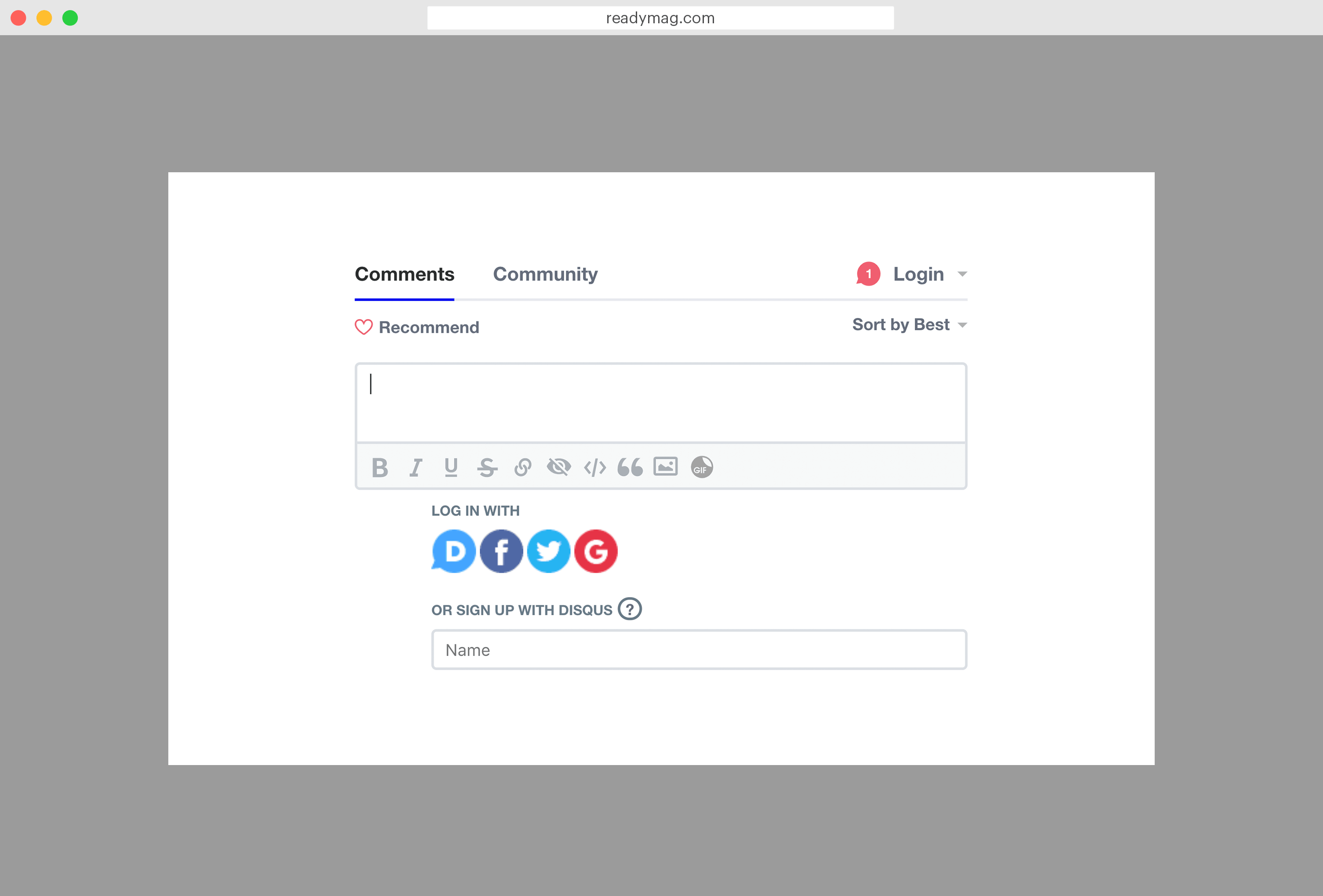Click the Twitter login icon
1323x896 pixels.
click(x=549, y=551)
